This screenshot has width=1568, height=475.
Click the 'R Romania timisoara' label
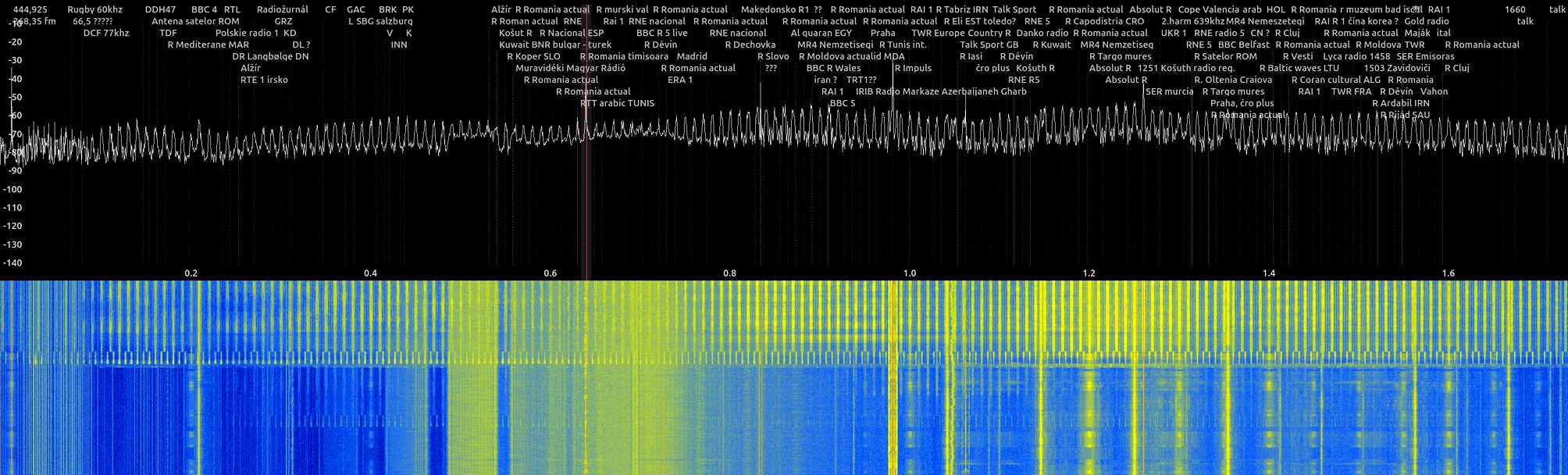coord(625,56)
